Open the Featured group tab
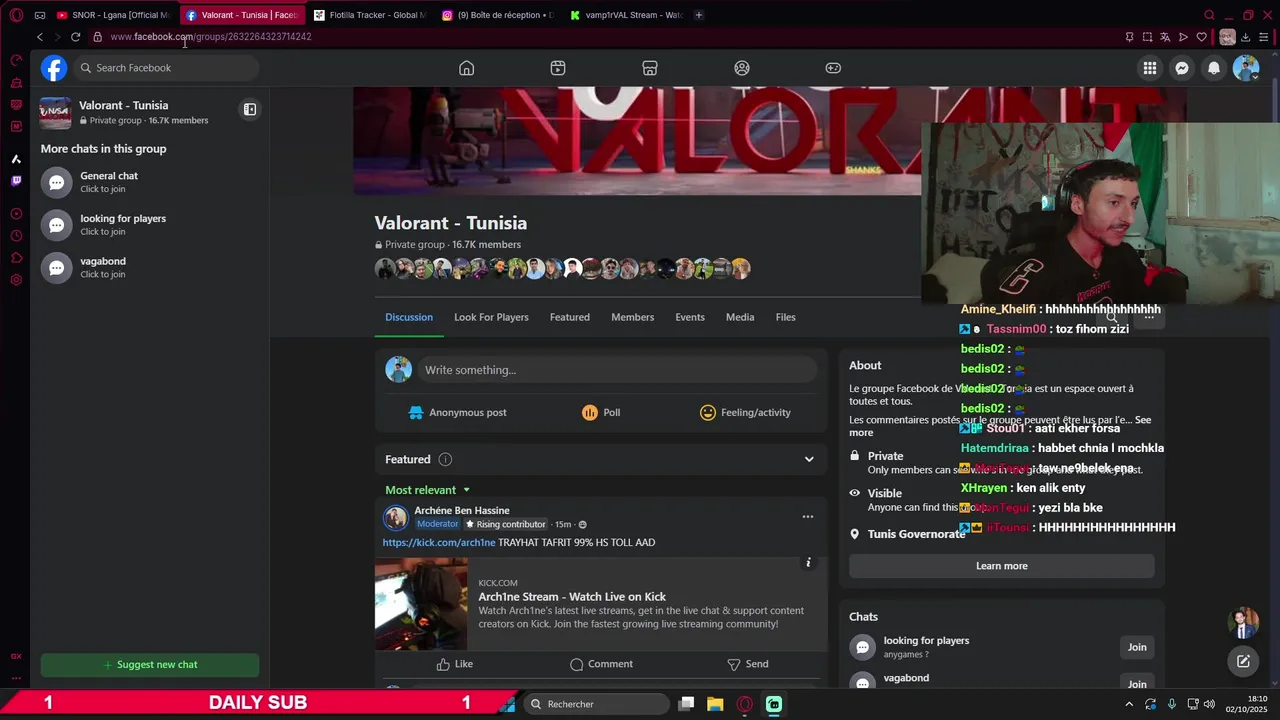 [x=569, y=317]
